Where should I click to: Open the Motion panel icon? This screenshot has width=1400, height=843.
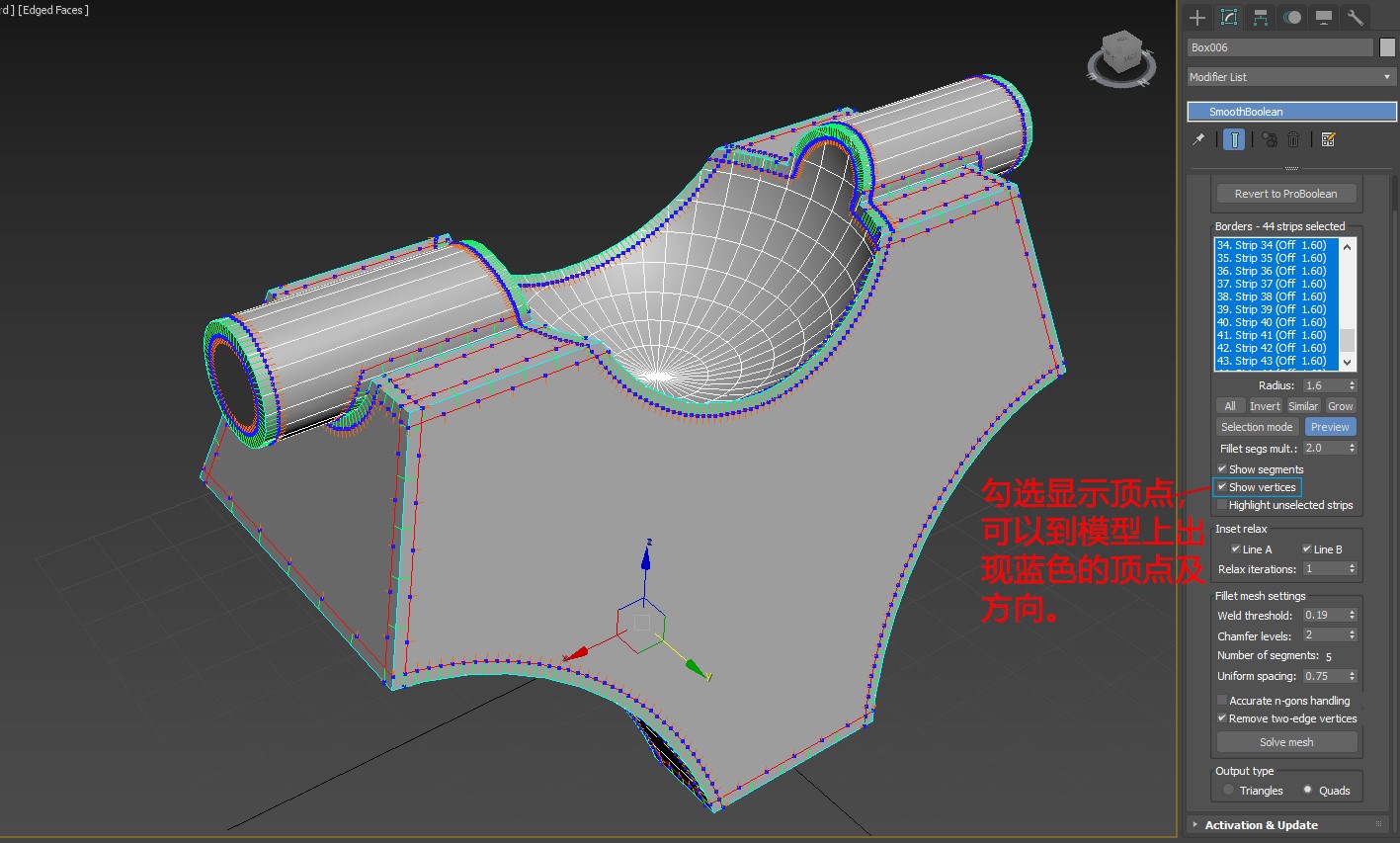click(1292, 17)
